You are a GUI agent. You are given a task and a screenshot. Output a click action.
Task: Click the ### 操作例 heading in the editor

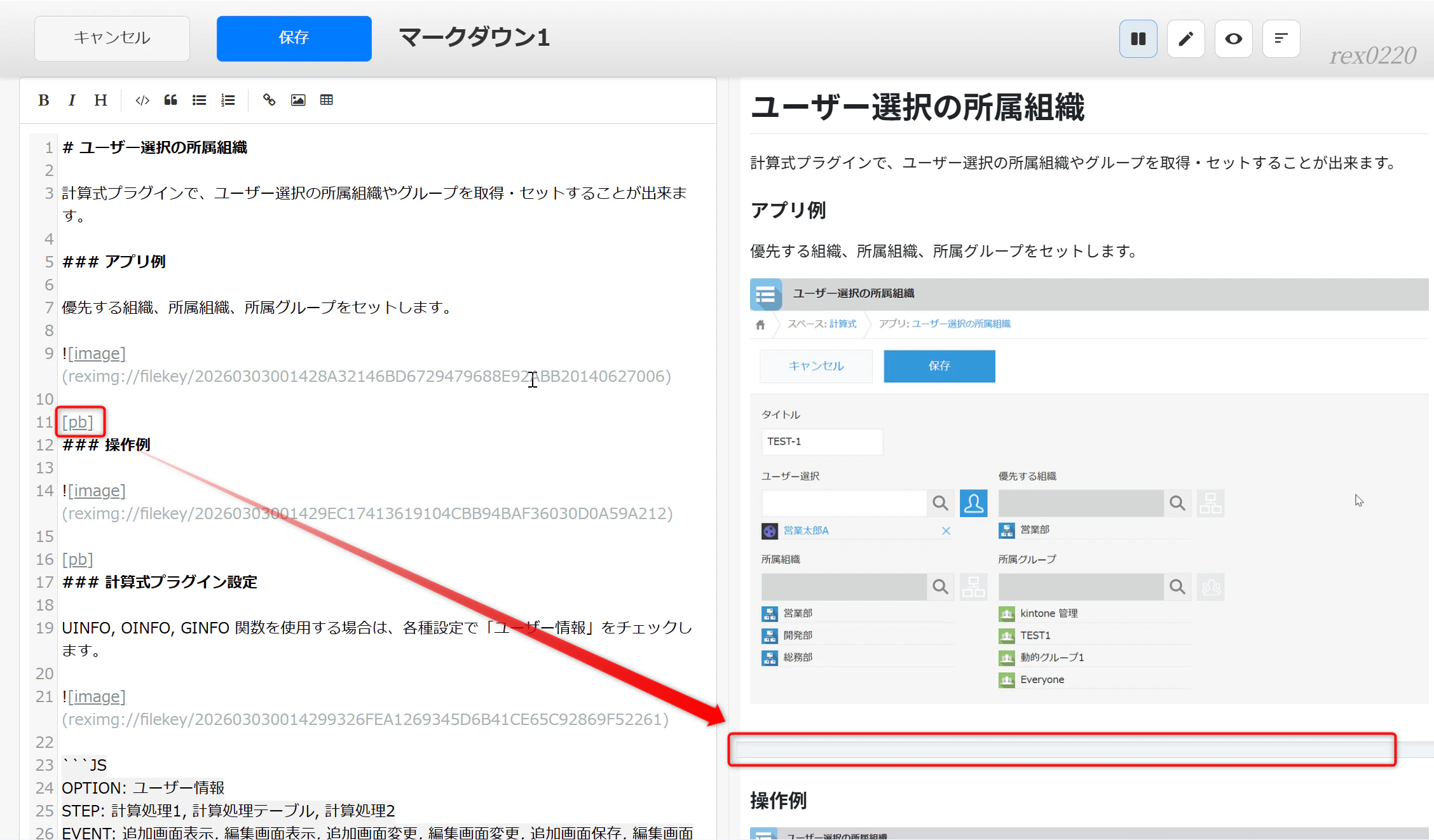click(106, 445)
